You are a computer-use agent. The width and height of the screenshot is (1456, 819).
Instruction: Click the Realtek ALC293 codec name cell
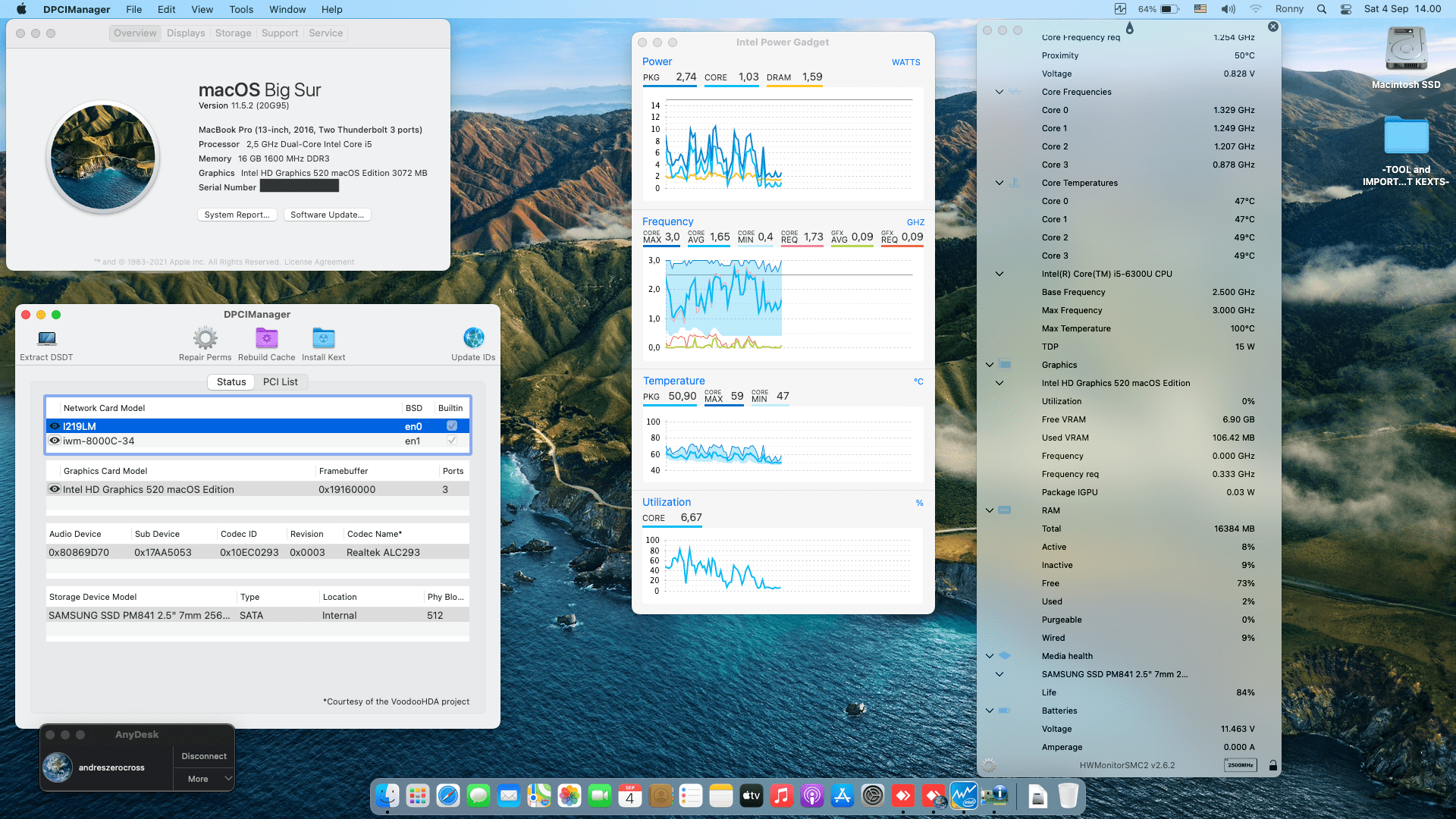[x=383, y=552]
